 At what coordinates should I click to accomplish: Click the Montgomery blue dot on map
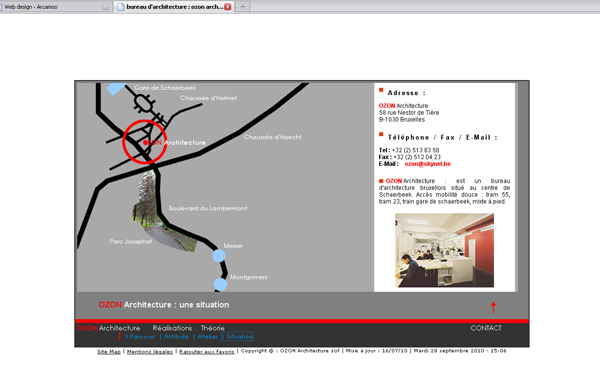click(x=220, y=284)
